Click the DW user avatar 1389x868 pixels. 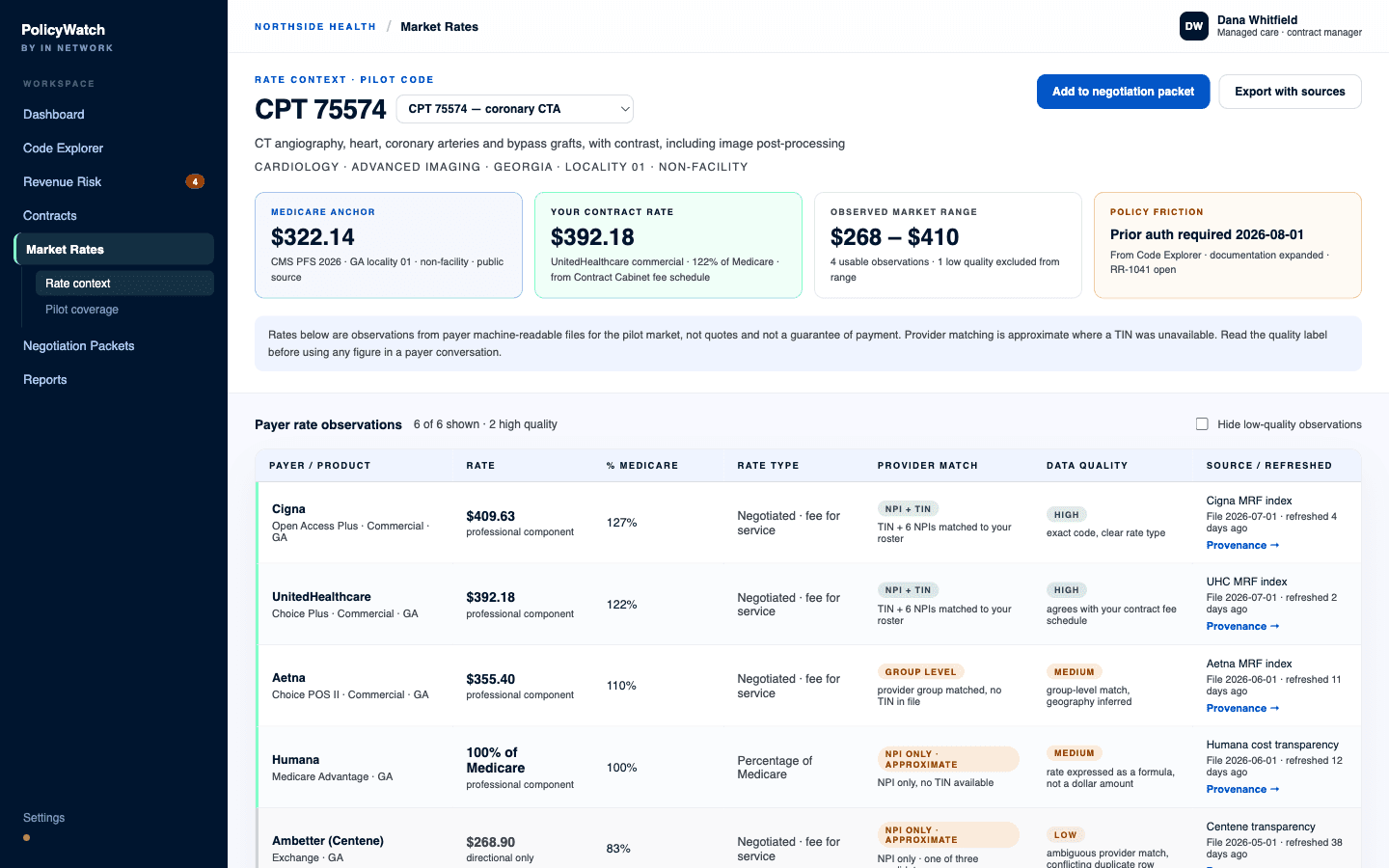[1194, 26]
